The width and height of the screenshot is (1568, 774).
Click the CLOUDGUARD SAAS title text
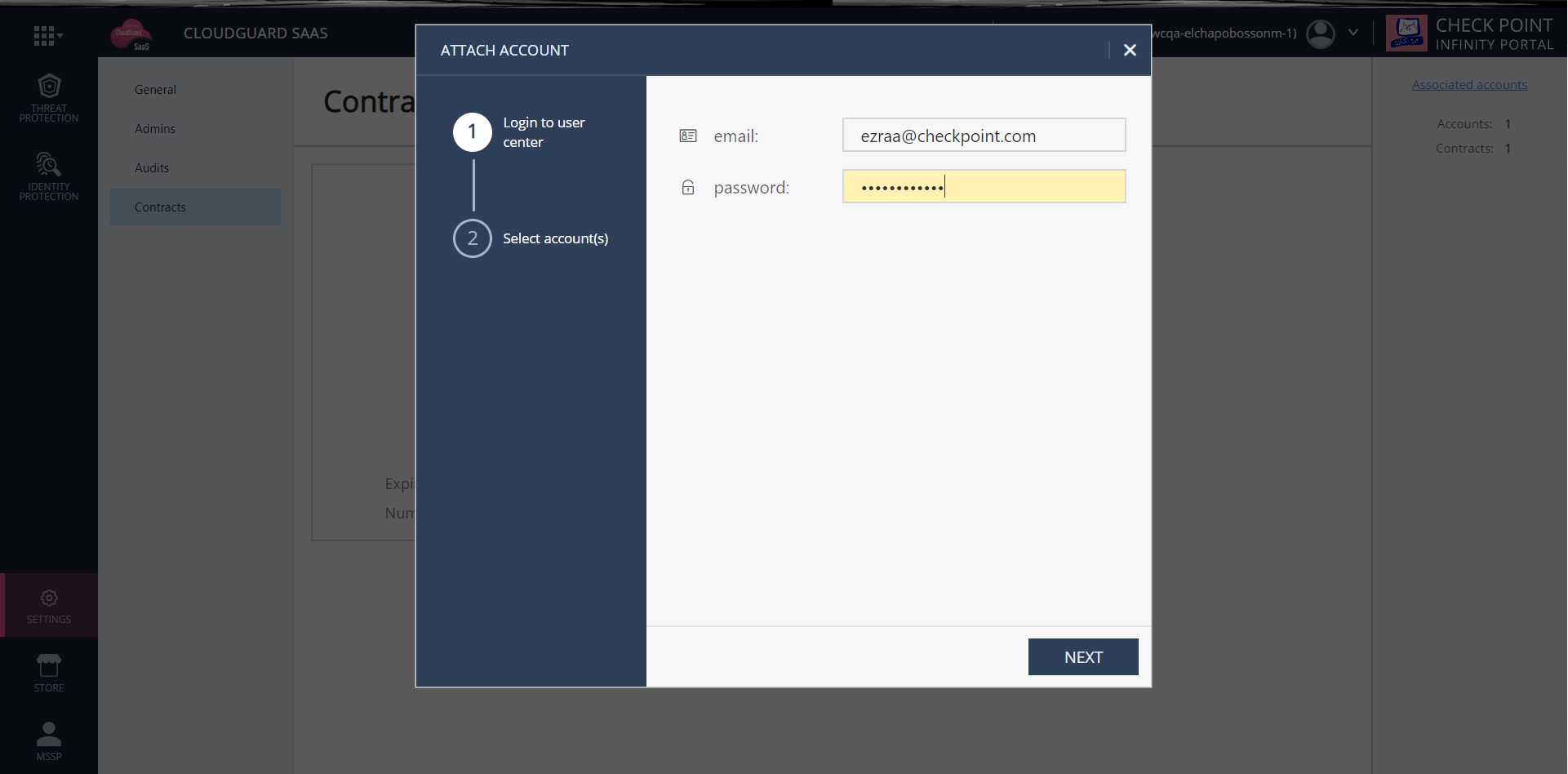(x=255, y=33)
